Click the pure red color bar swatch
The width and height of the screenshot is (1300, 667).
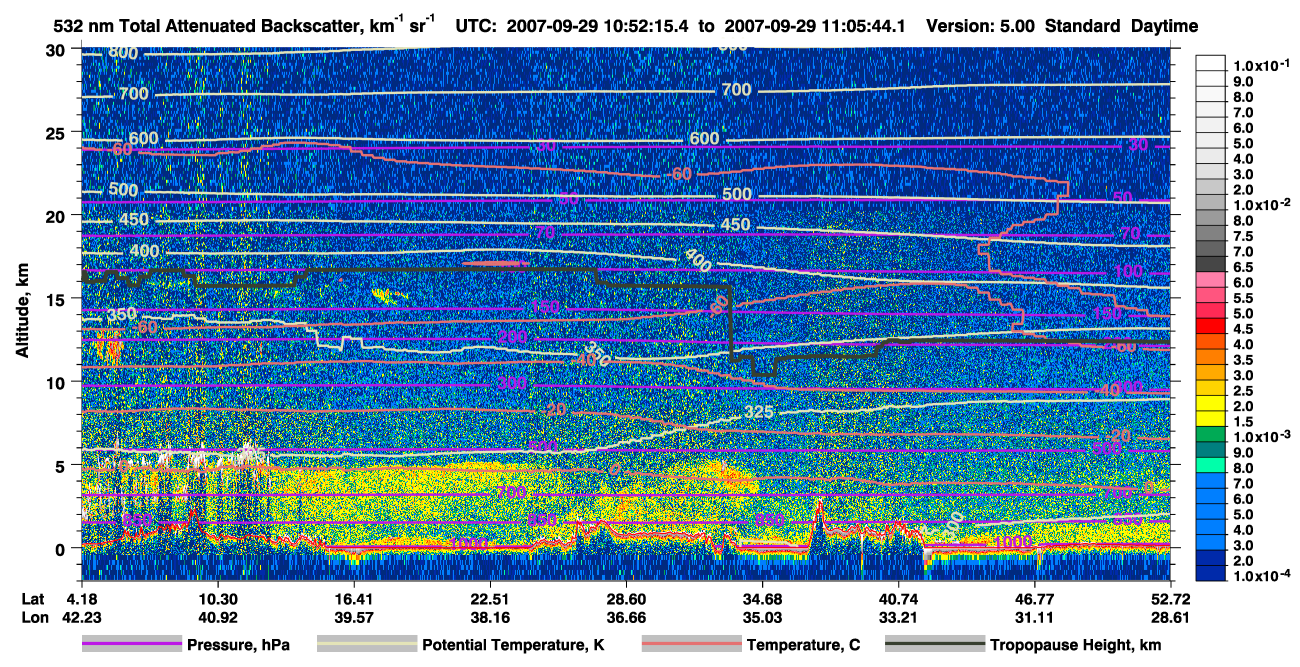coord(1211,325)
